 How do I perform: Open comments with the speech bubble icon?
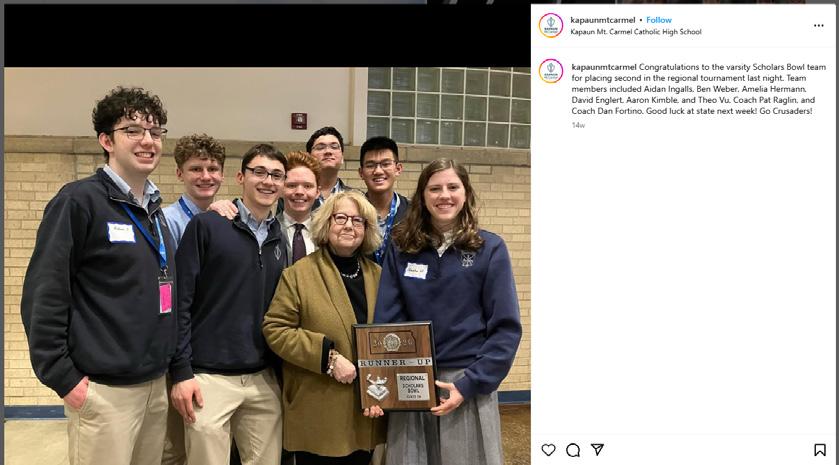point(573,450)
